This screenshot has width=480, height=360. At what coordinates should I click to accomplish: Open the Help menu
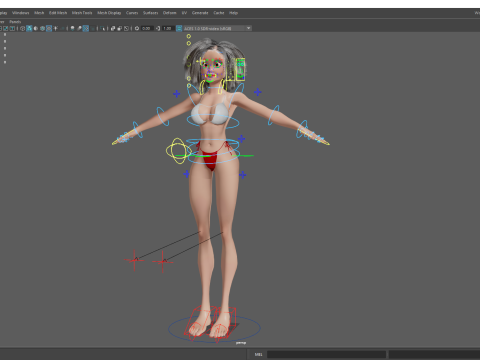[x=233, y=13]
